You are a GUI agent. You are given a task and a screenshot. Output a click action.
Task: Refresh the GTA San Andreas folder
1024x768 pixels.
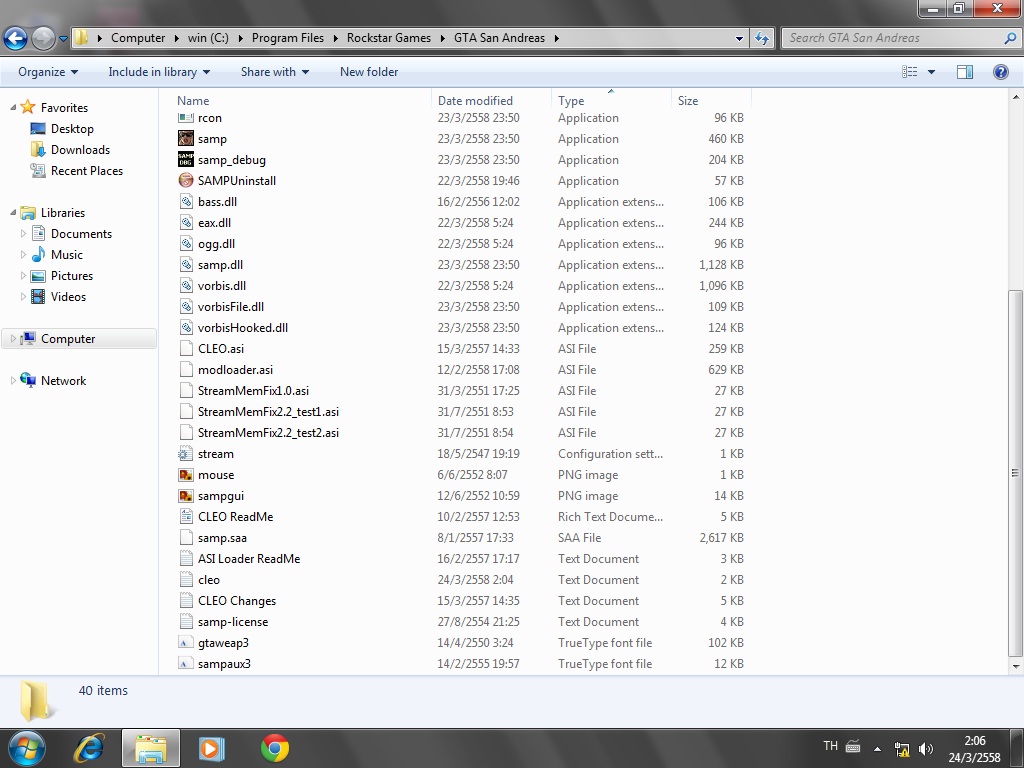[x=761, y=38]
